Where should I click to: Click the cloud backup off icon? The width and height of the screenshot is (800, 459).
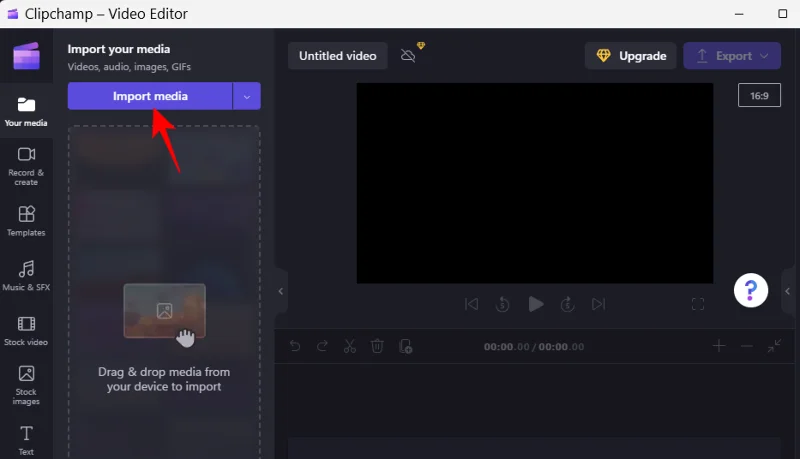408,55
